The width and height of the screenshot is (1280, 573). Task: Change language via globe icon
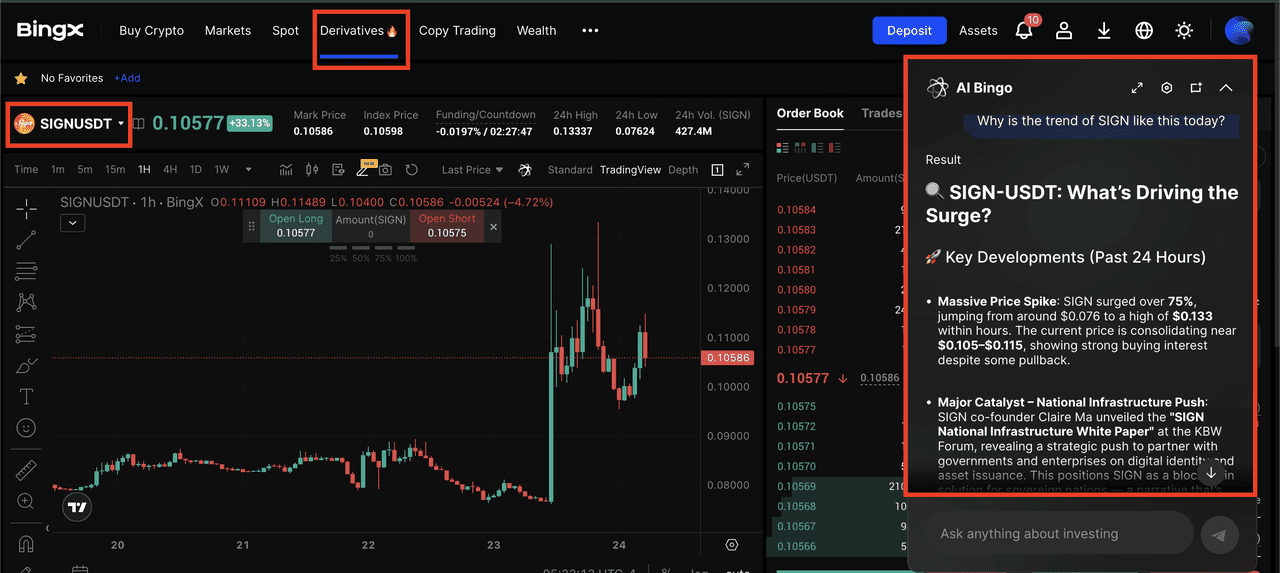tap(1144, 30)
